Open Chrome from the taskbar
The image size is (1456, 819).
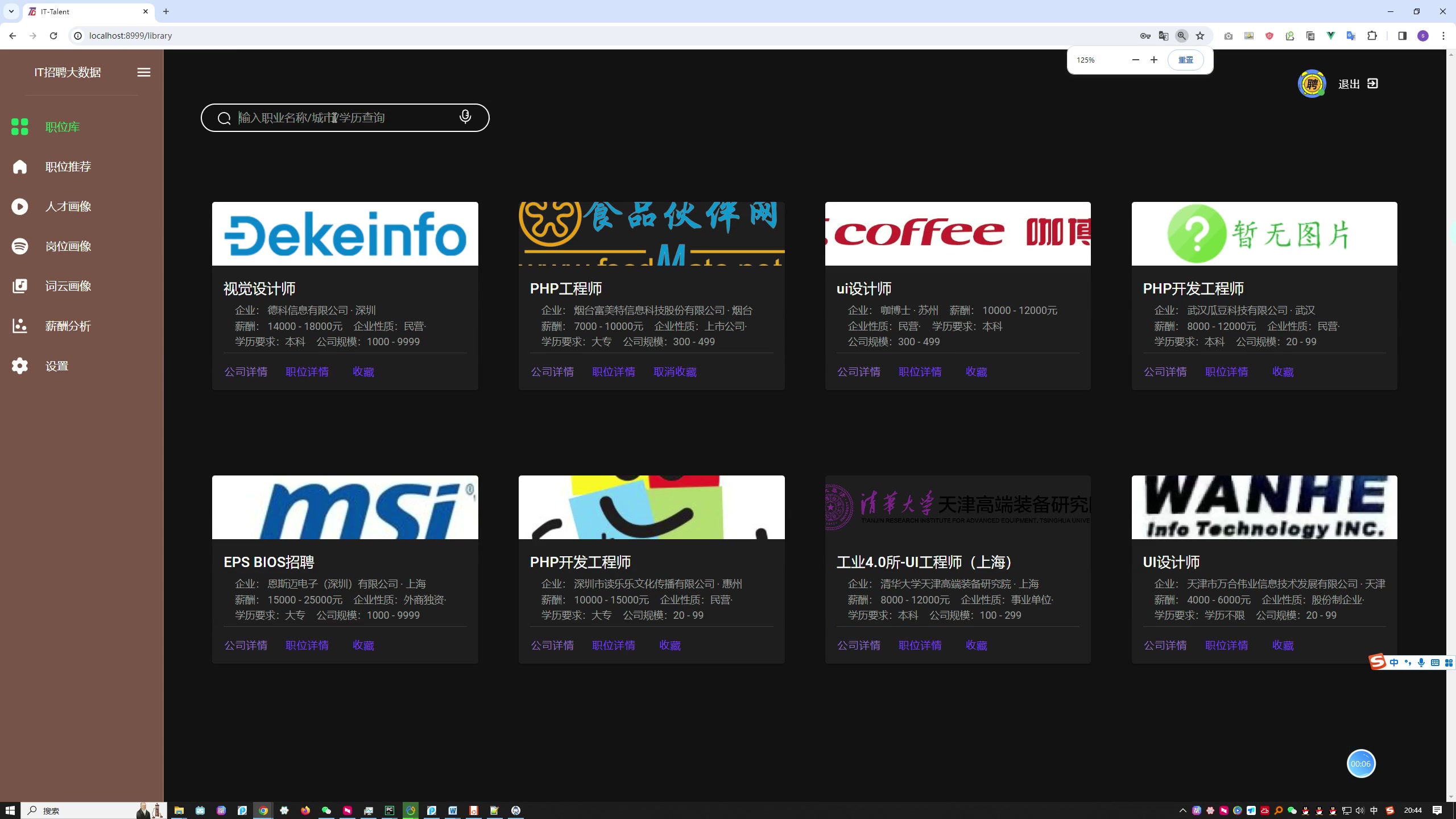(263, 810)
